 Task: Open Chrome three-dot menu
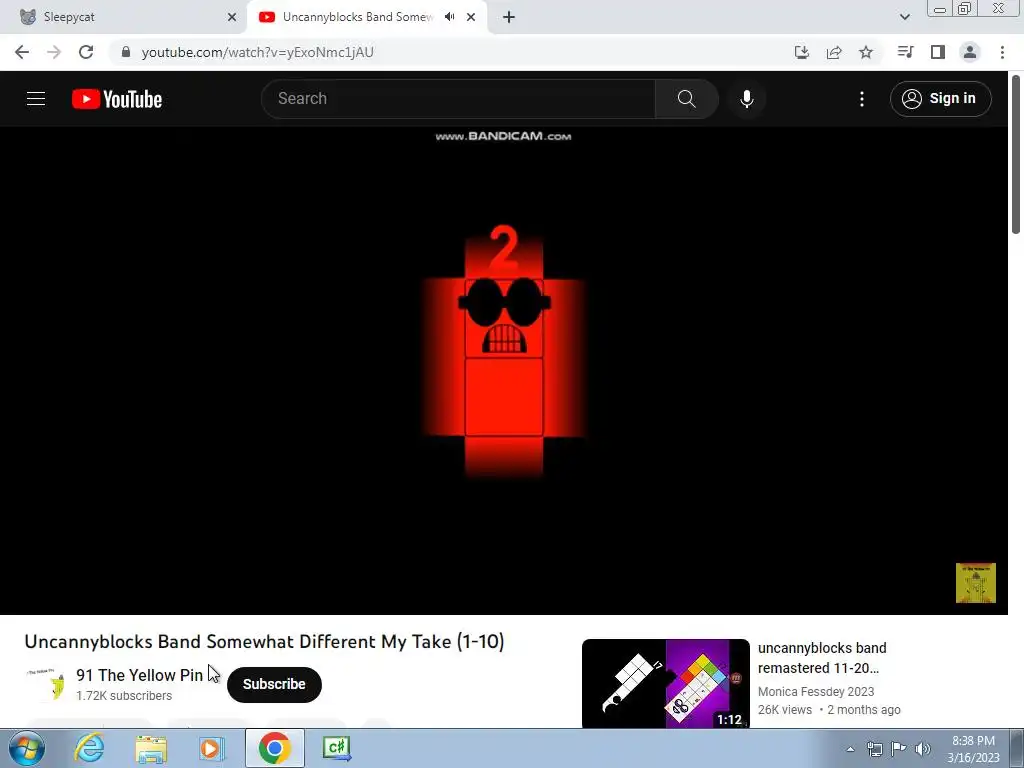coord(1002,52)
